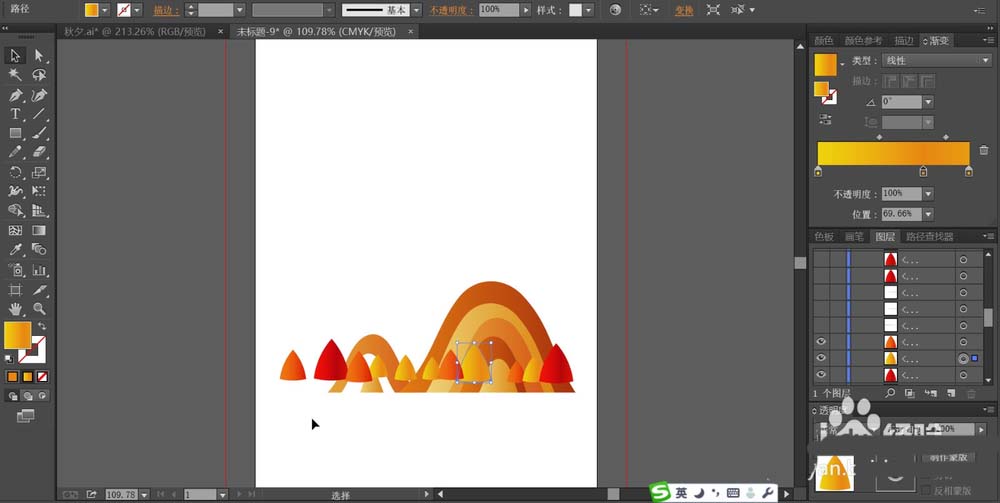The width and height of the screenshot is (1000, 503).
Task: Select the Selection (black arrow) tool
Action: (15, 55)
